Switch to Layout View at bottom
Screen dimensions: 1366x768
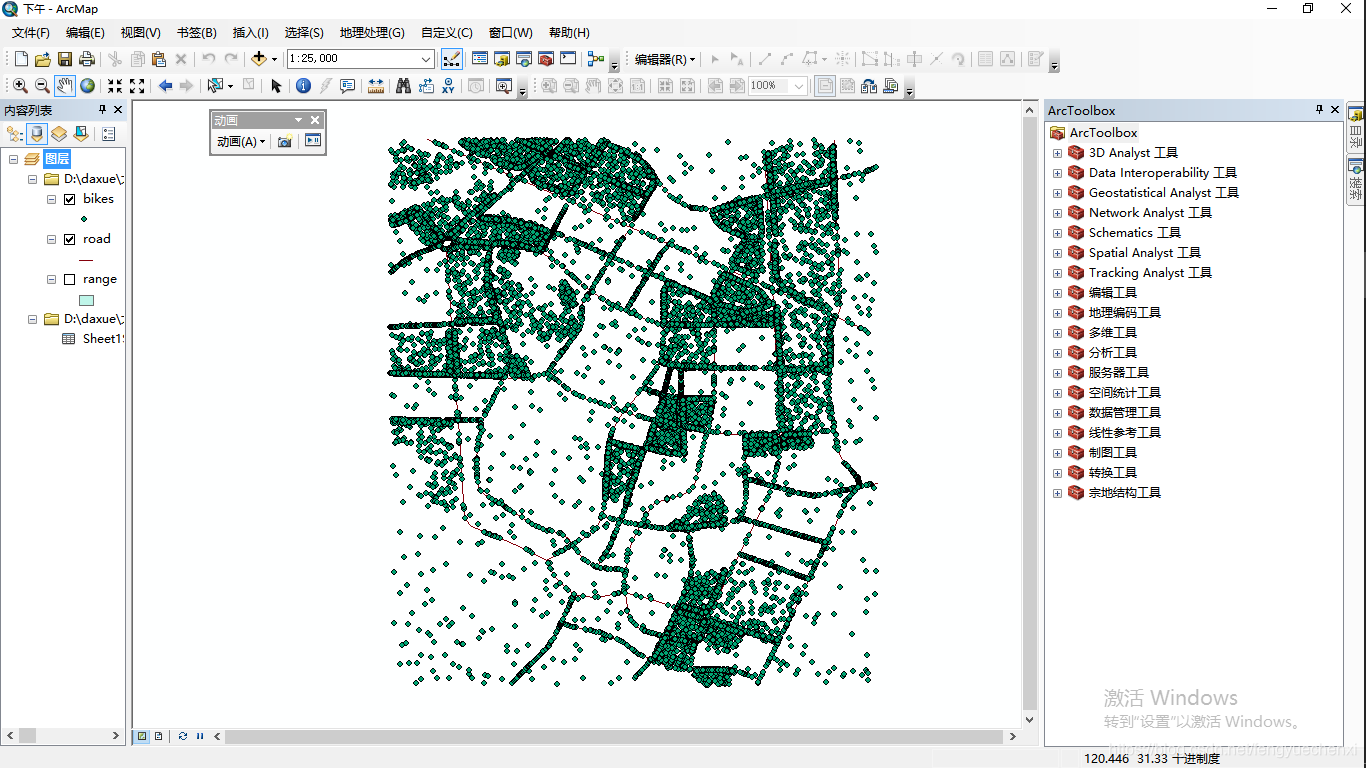coord(158,736)
